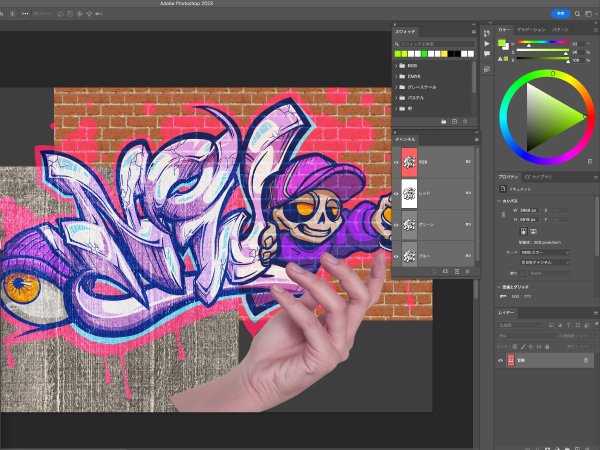
Task: Toggle visibility of RGB channel
Action: pyautogui.click(x=396, y=162)
